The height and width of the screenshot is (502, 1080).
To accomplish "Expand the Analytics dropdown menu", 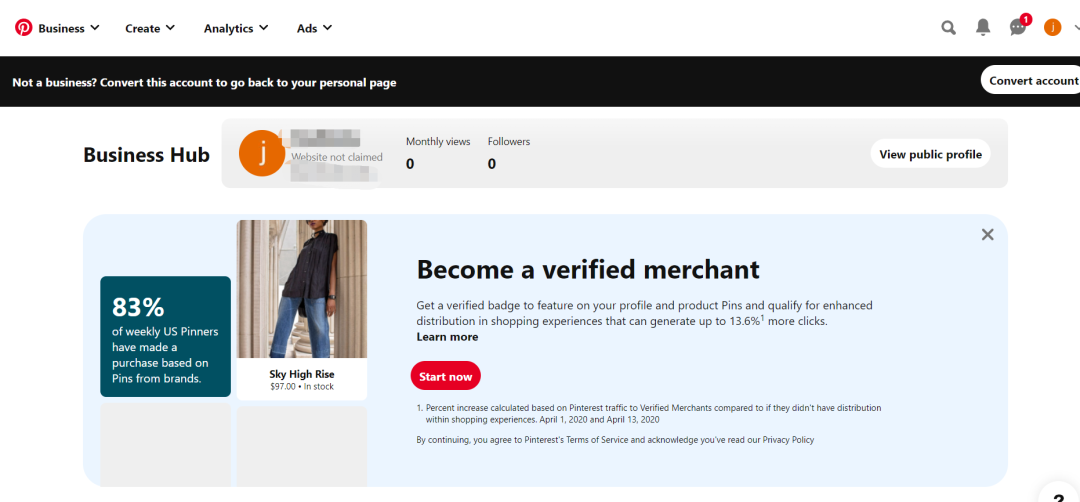I will tap(236, 28).
